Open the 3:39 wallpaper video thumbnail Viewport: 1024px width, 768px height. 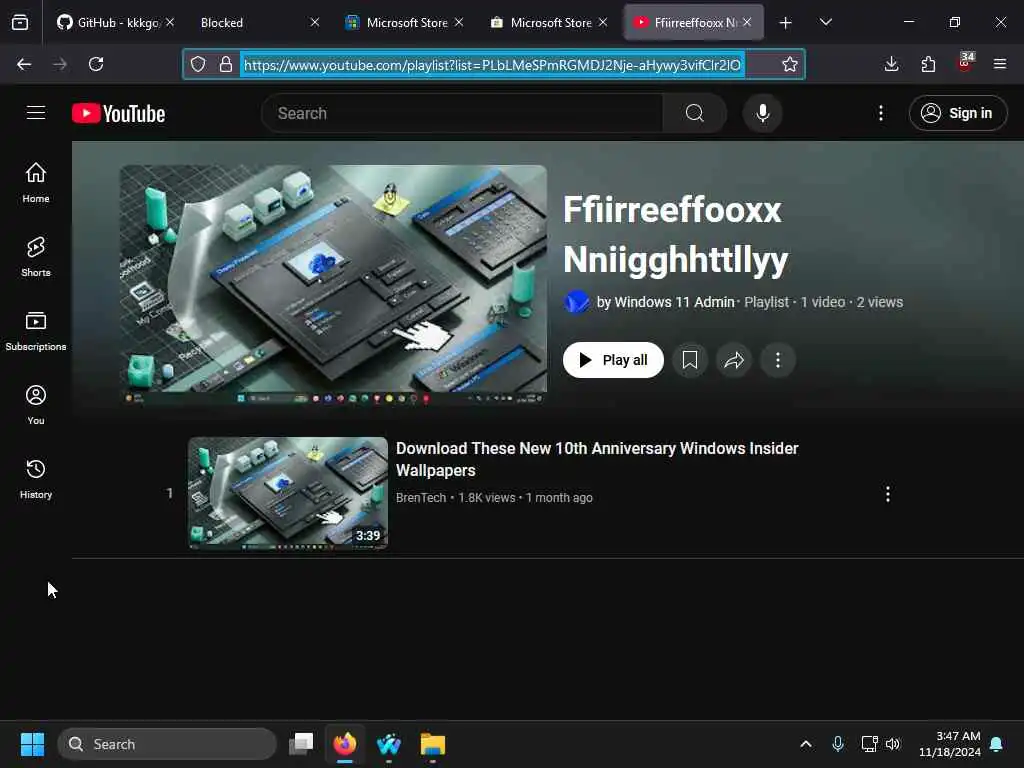[288, 493]
